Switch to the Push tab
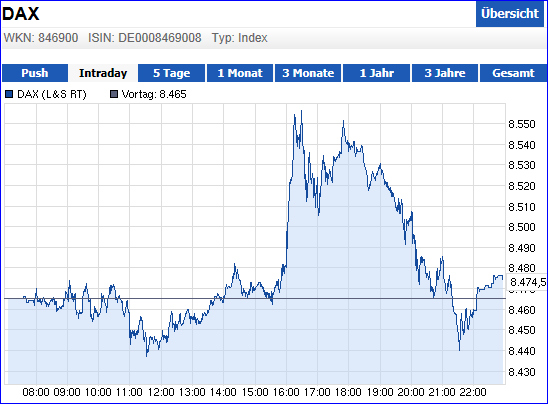 click(x=35, y=73)
